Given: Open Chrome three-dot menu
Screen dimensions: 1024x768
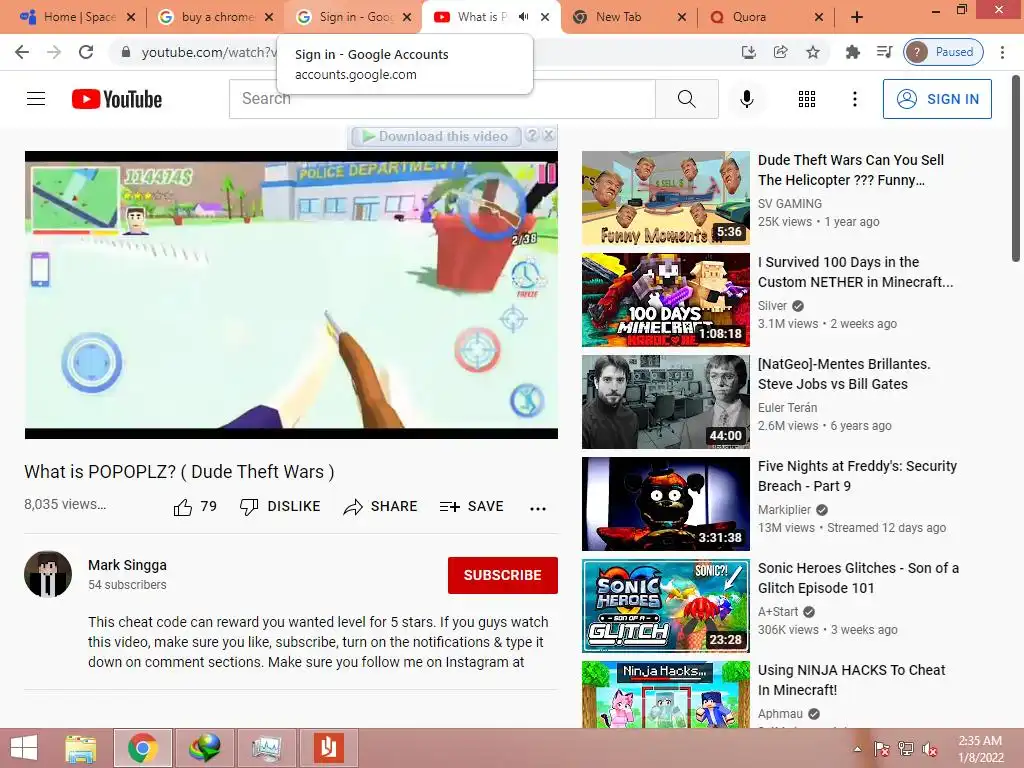Looking at the screenshot, I should click(1002, 52).
